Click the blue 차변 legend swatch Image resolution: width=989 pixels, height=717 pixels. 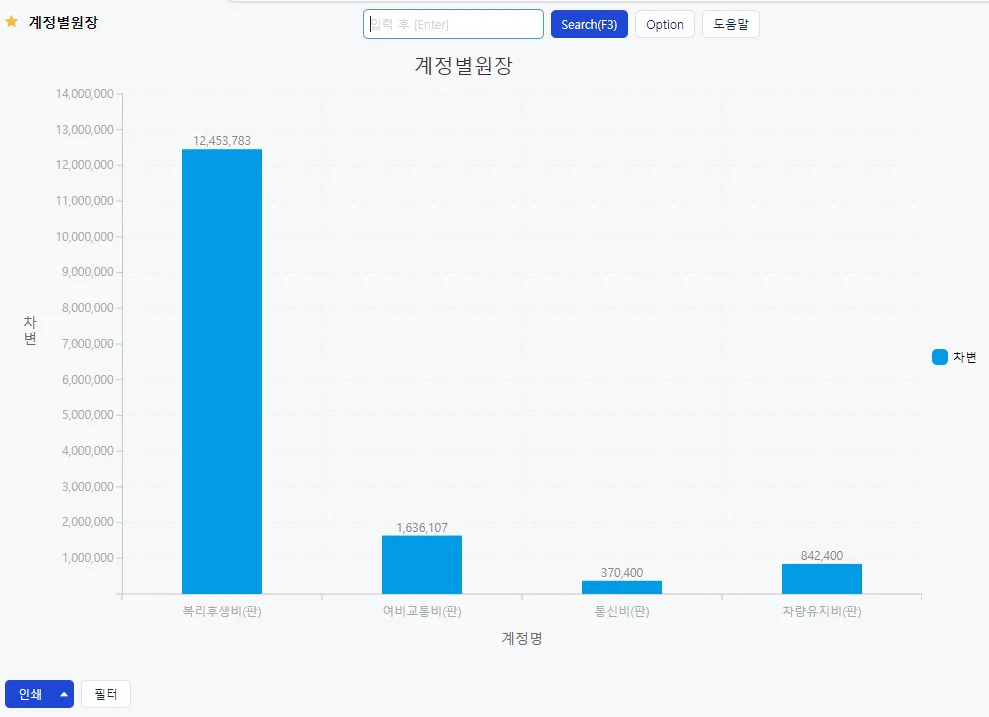click(940, 357)
